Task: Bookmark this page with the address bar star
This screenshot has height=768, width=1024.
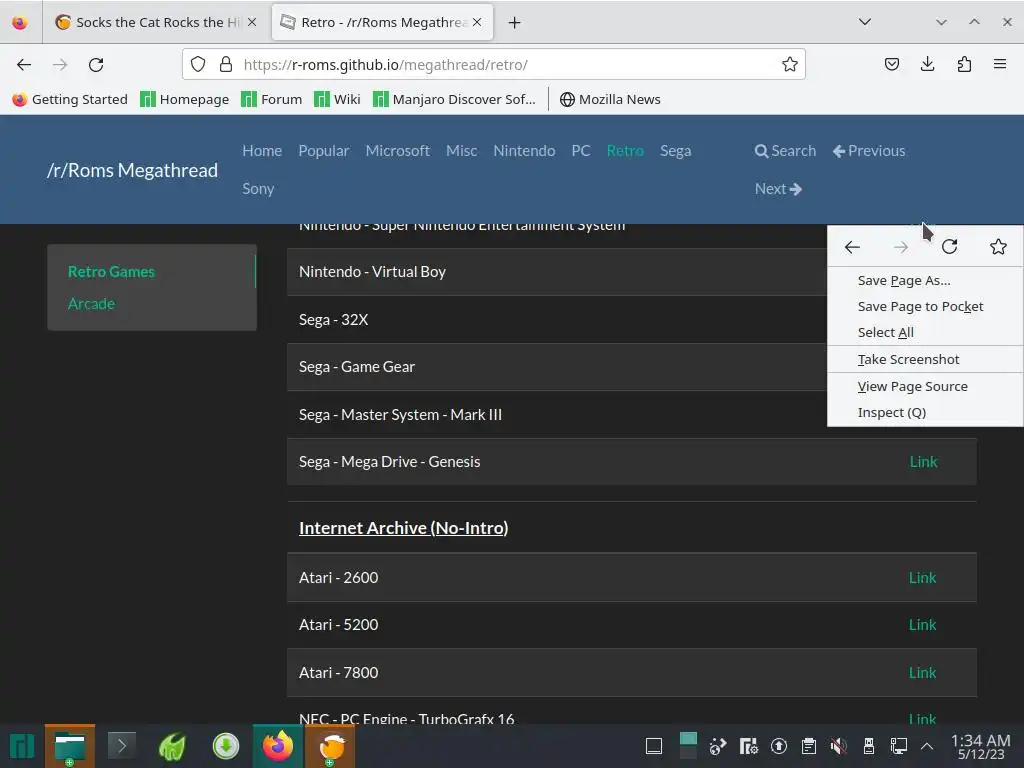Action: click(x=790, y=64)
